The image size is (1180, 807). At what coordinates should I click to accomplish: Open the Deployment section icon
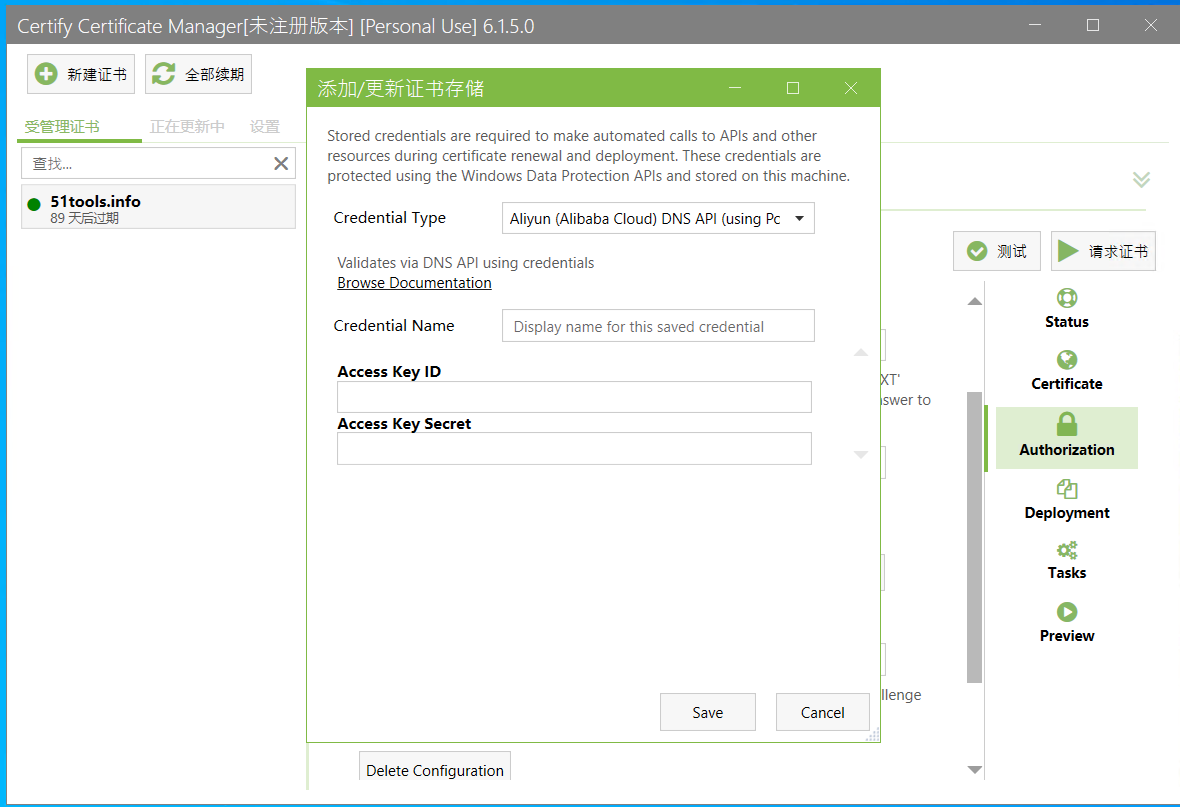[1067, 489]
